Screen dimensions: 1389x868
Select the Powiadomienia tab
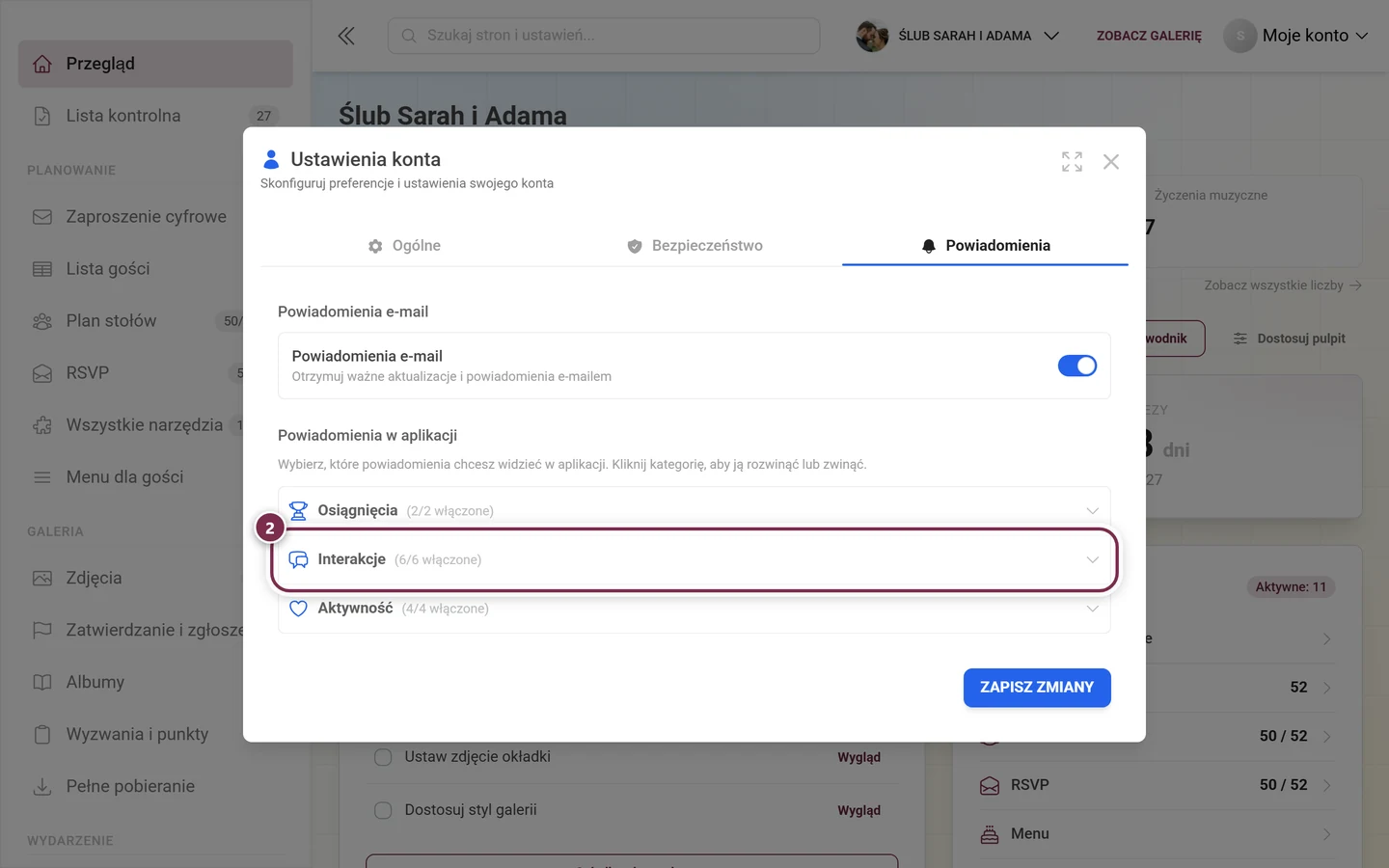pos(986,246)
